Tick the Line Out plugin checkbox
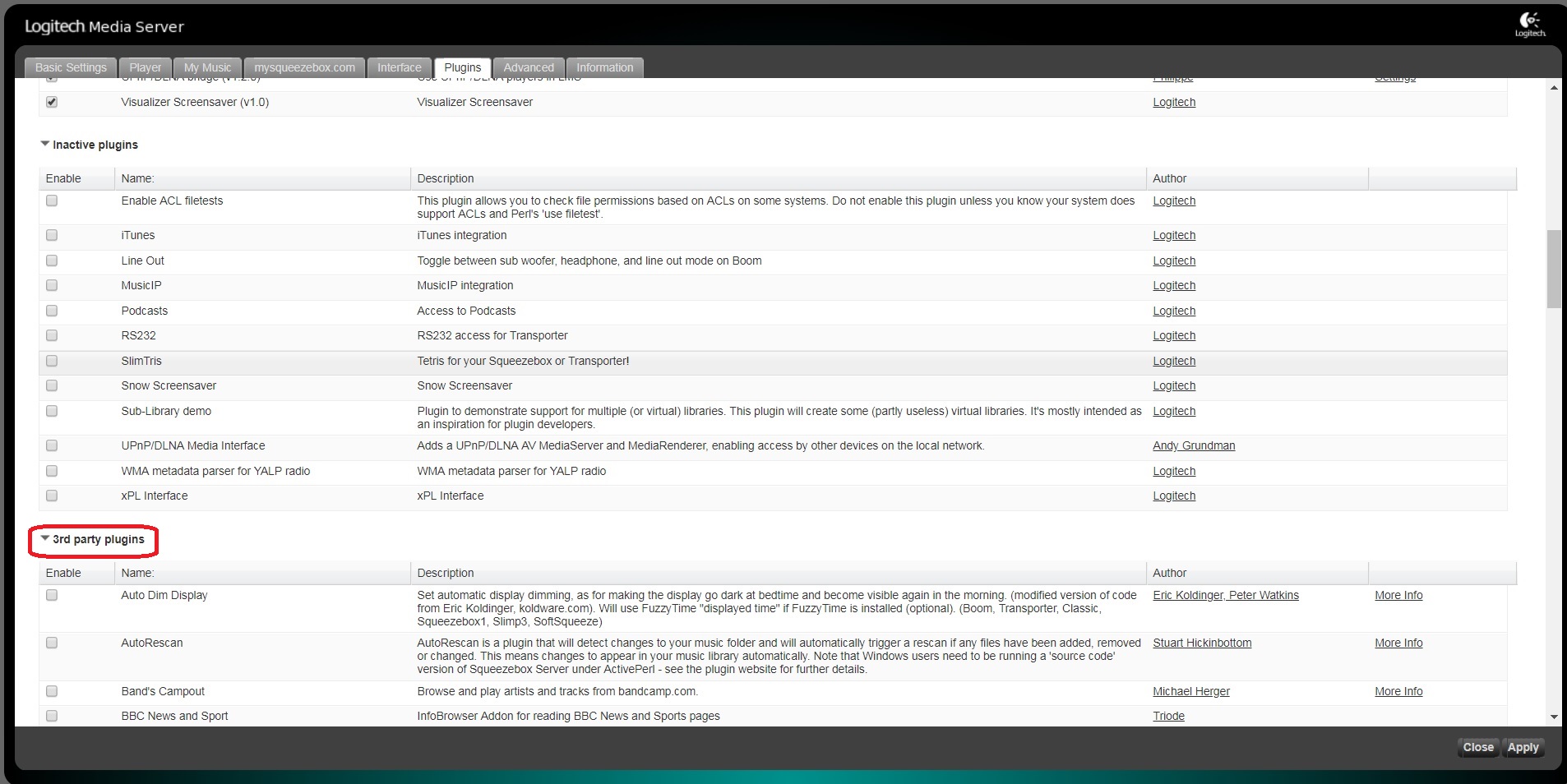Image resolution: width=1567 pixels, height=784 pixels. click(x=52, y=261)
